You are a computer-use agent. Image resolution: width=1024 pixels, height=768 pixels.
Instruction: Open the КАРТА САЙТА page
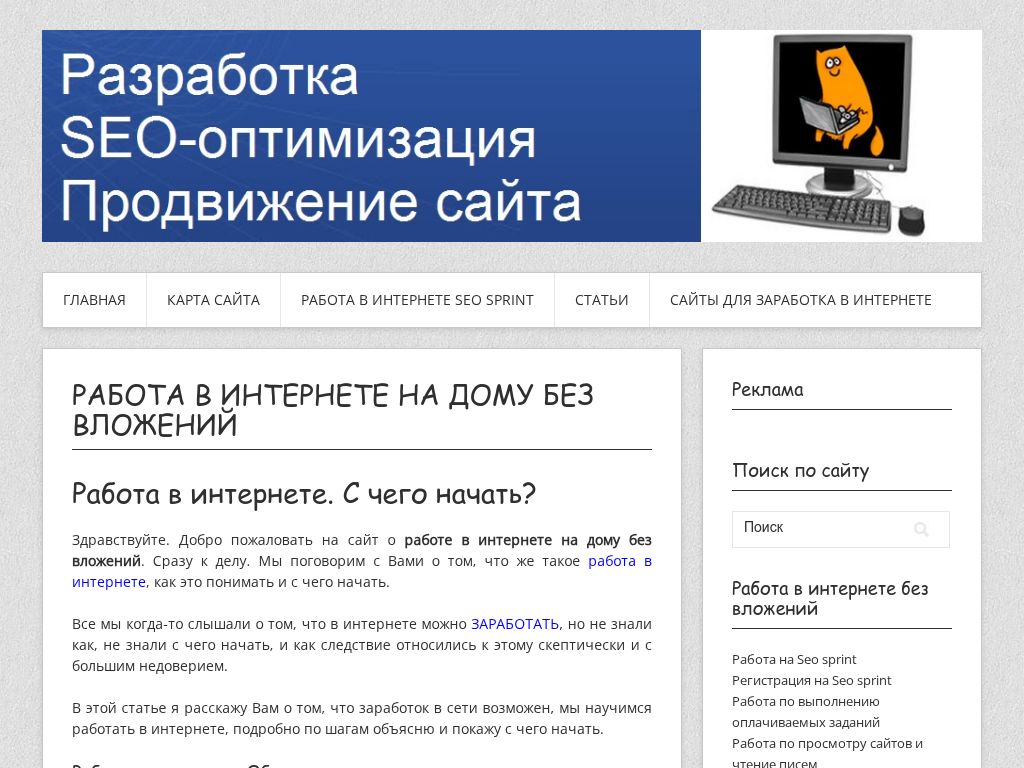click(x=213, y=299)
